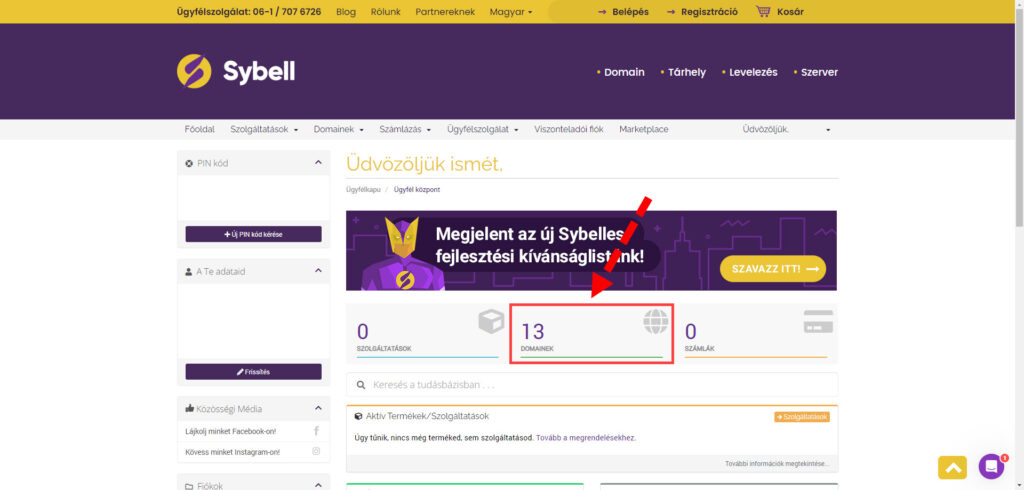Click the yellow scroll-to-top arrow button
The image size is (1024, 490).
tap(952, 467)
